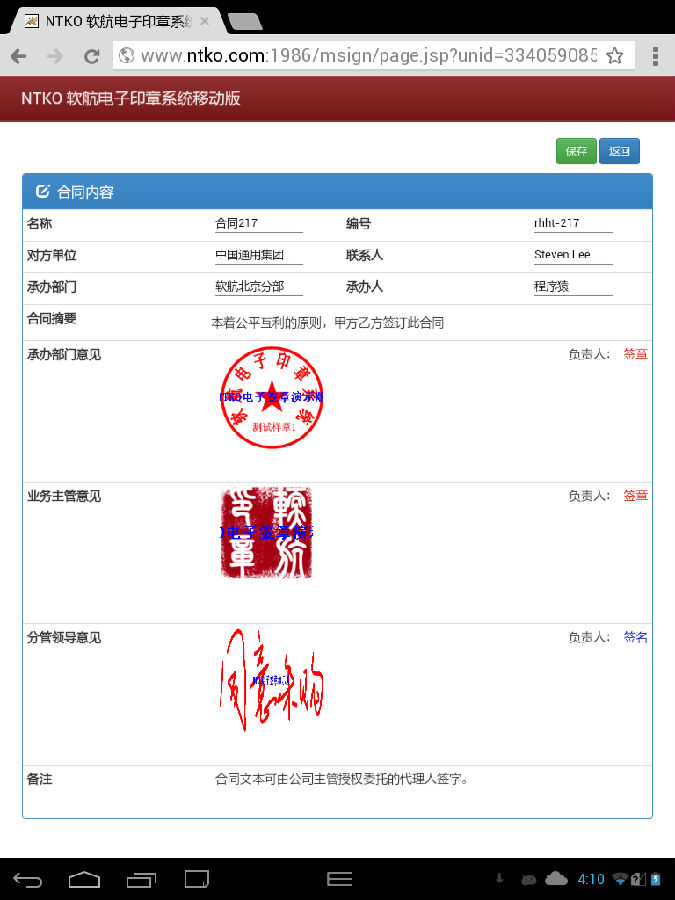Edit the 承办人 field 程序猿
The image size is (675, 900).
573,286
